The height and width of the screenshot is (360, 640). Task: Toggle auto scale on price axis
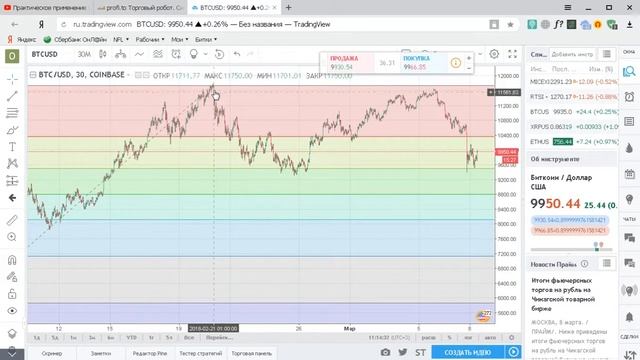pos(490,338)
